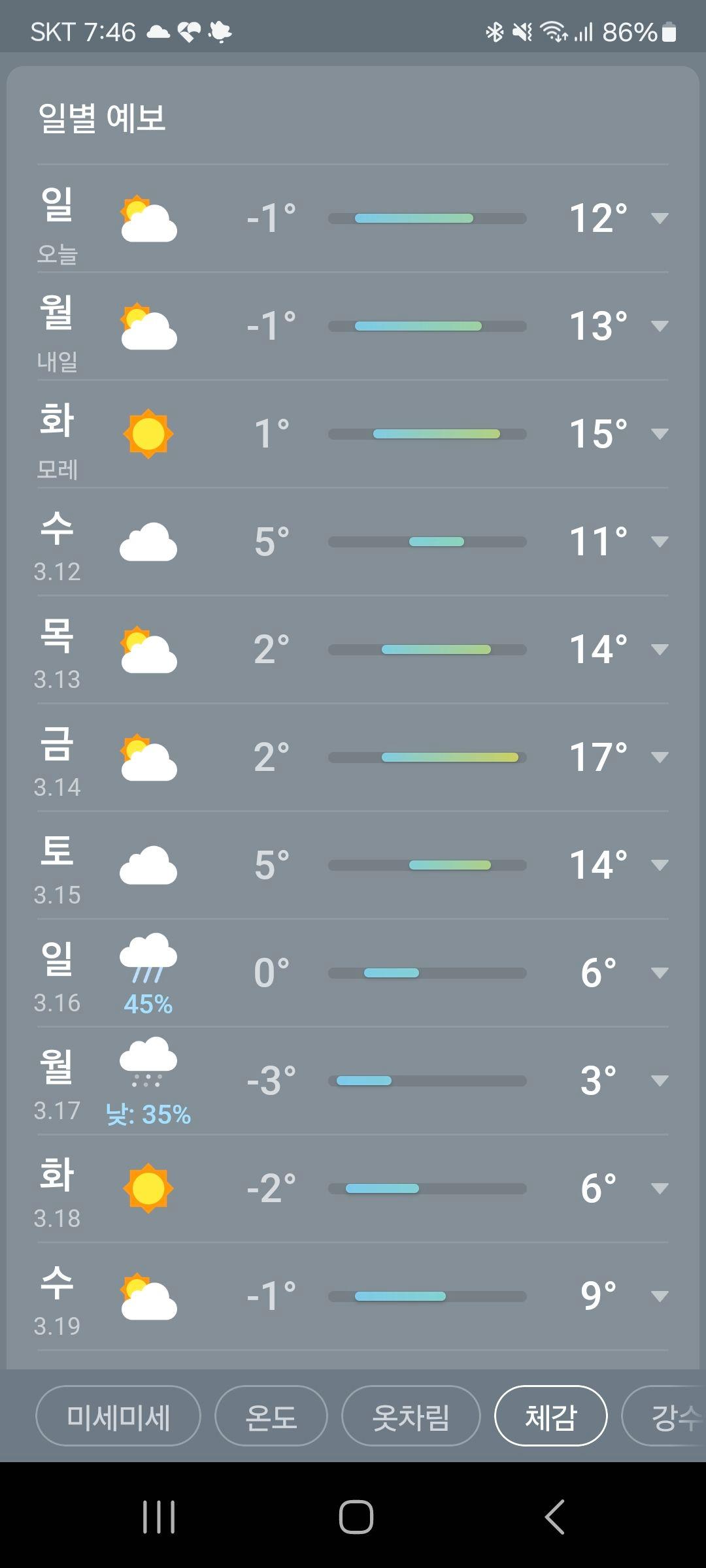Image resolution: width=706 pixels, height=1568 pixels.
Task: Expand the 3.14 Friday forecast row
Action: point(660,757)
